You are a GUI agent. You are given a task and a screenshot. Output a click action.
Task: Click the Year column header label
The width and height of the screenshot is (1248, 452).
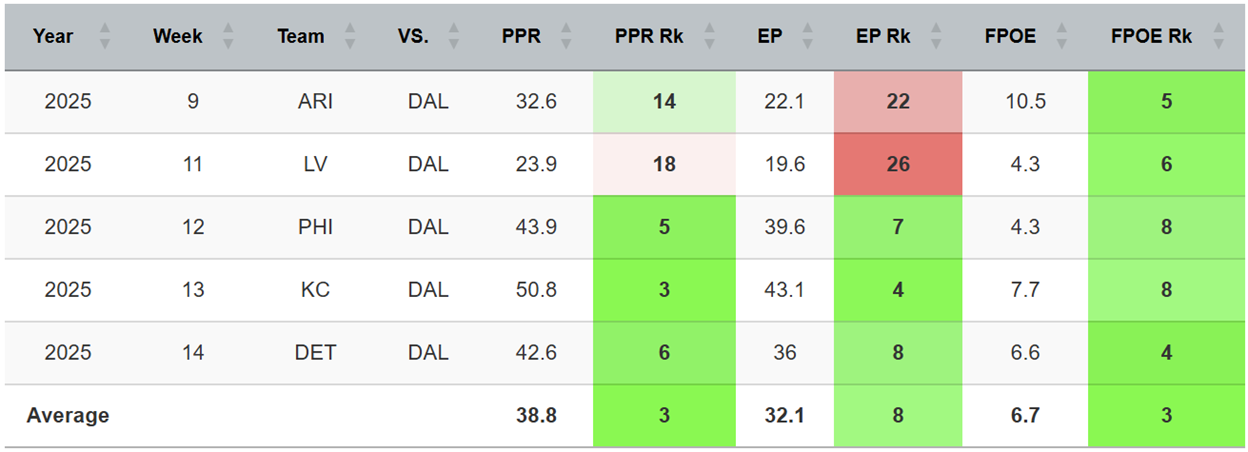[x=53, y=37]
